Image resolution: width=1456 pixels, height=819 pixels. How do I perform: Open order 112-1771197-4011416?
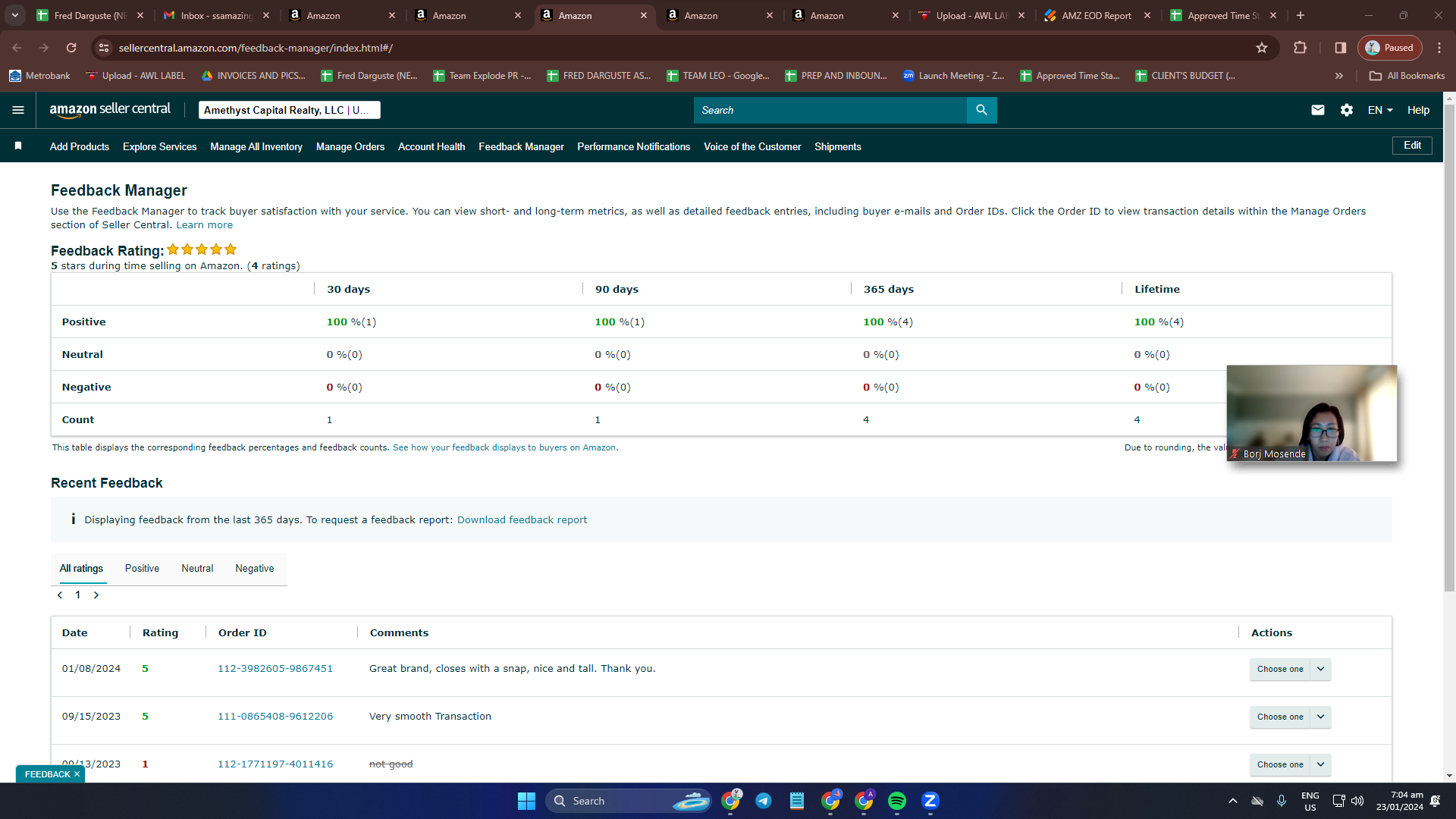point(275,764)
